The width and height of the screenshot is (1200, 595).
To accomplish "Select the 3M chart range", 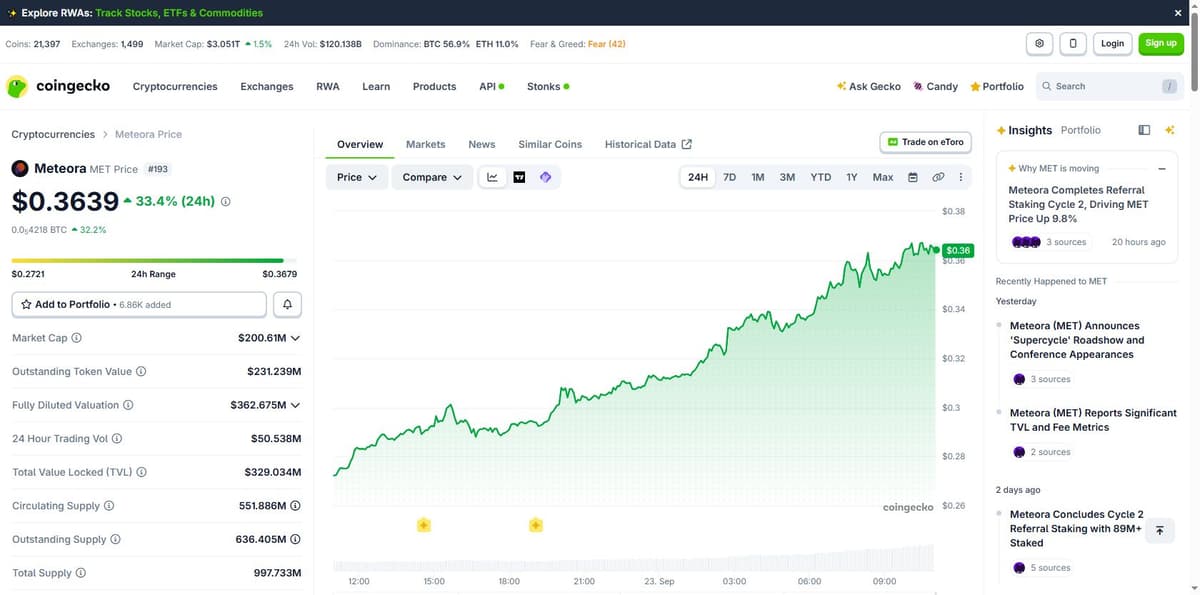I will point(787,177).
